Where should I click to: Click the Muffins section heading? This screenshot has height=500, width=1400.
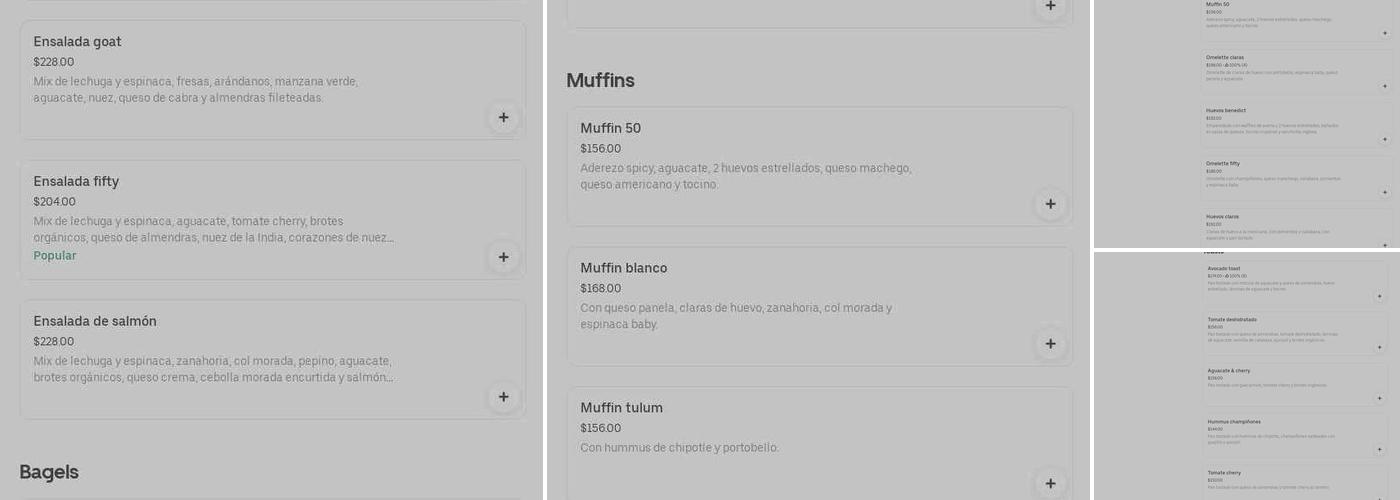[600, 81]
